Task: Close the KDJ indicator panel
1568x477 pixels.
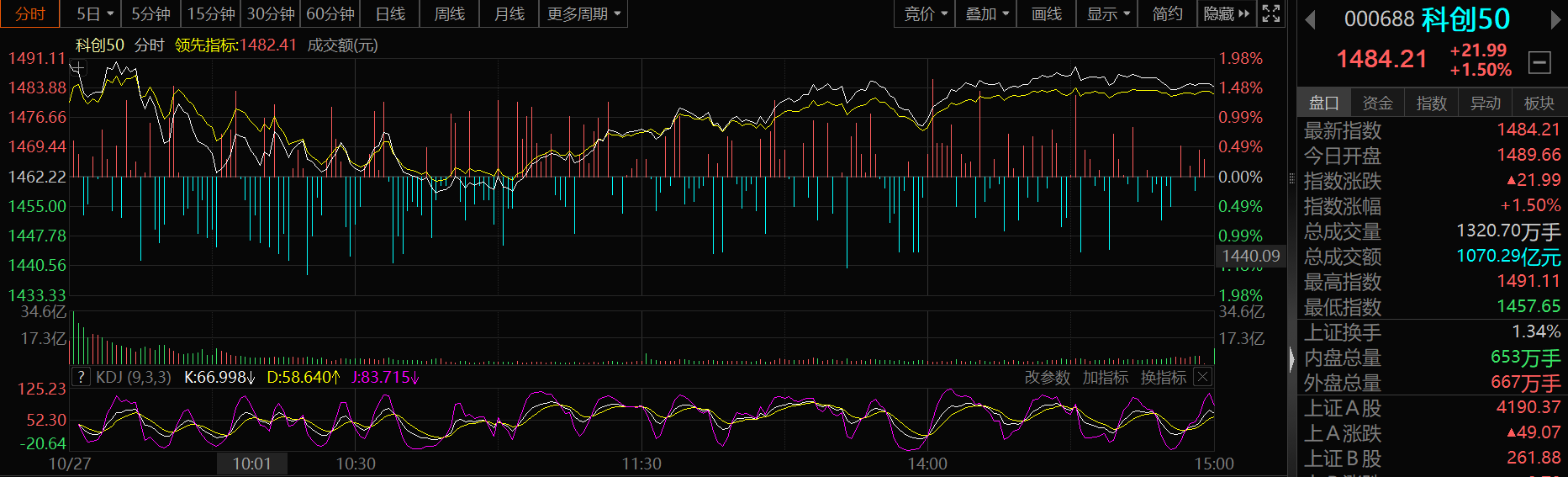Action: coord(1202,377)
